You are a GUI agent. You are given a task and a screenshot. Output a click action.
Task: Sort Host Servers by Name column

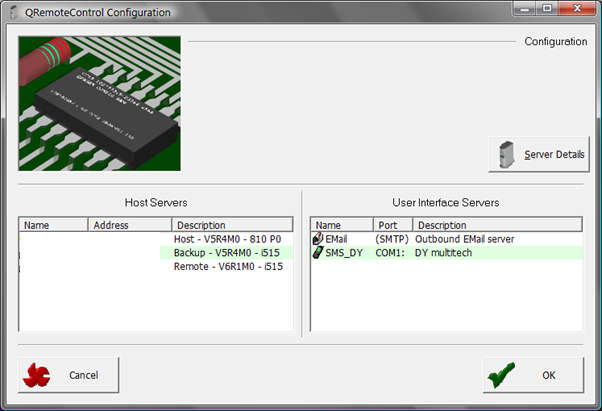54,225
